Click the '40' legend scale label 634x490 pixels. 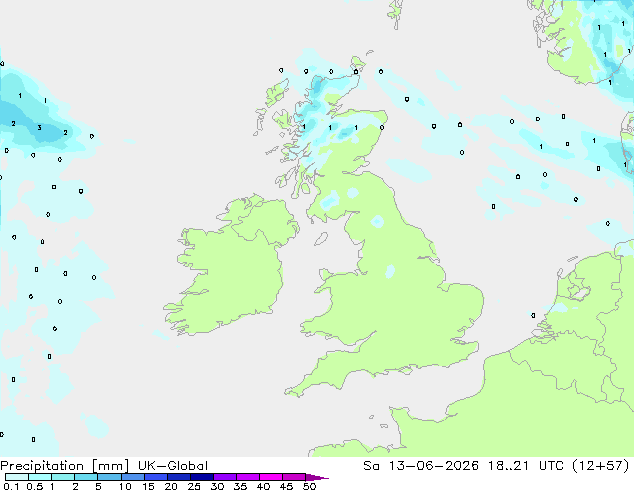coord(263,486)
